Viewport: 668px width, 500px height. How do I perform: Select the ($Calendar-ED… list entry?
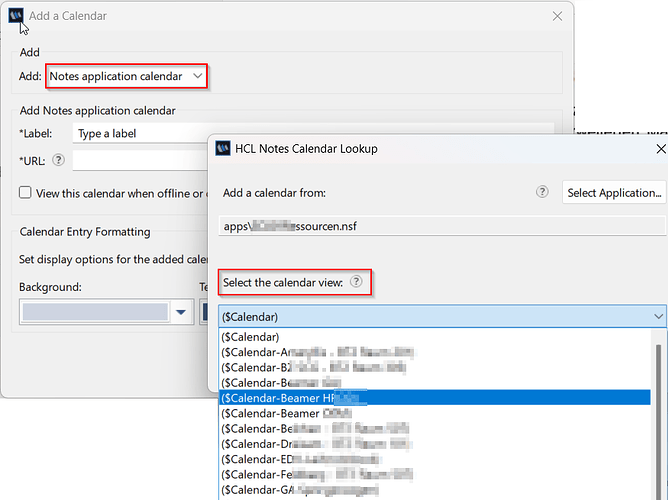[435, 459]
